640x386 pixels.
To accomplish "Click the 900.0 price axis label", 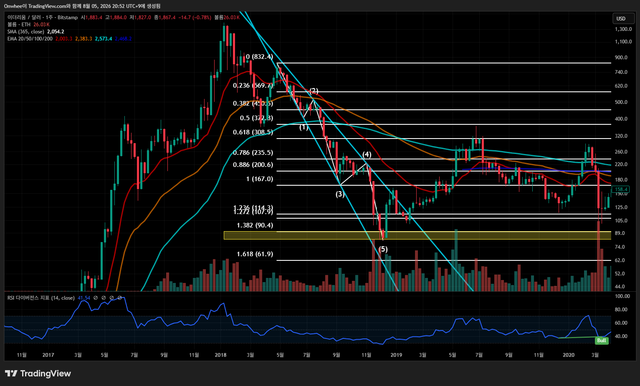I will [x=621, y=58].
